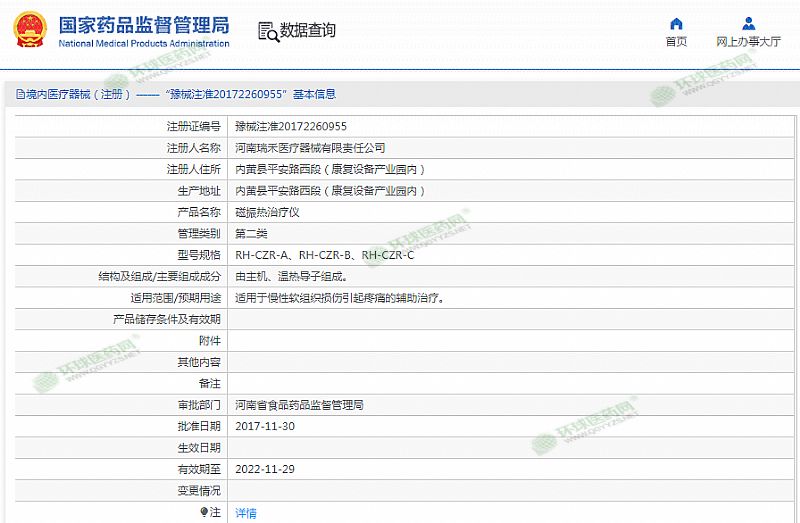Viewport: 800px width, 523px height.
Task: Select registration number 豫械注准20172260955 in table
Action: click(x=291, y=127)
